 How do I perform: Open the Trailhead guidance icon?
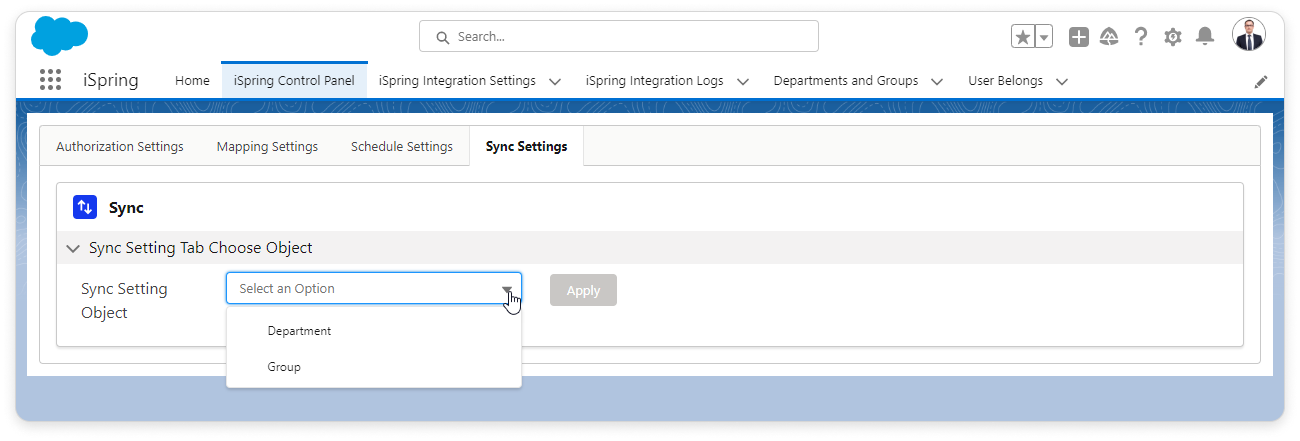click(1108, 37)
